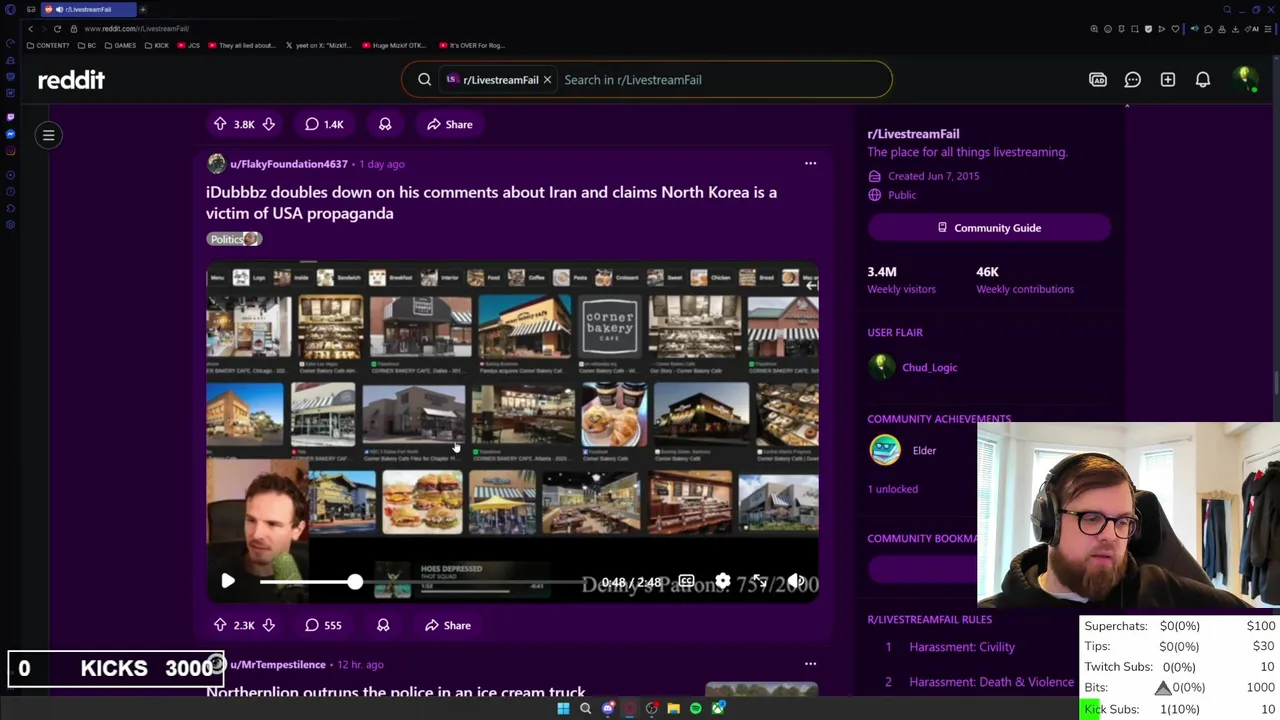Screen dimensions: 1280x720
Task: Open File Explorer from the taskbar
Action: [x=674, y=708]
